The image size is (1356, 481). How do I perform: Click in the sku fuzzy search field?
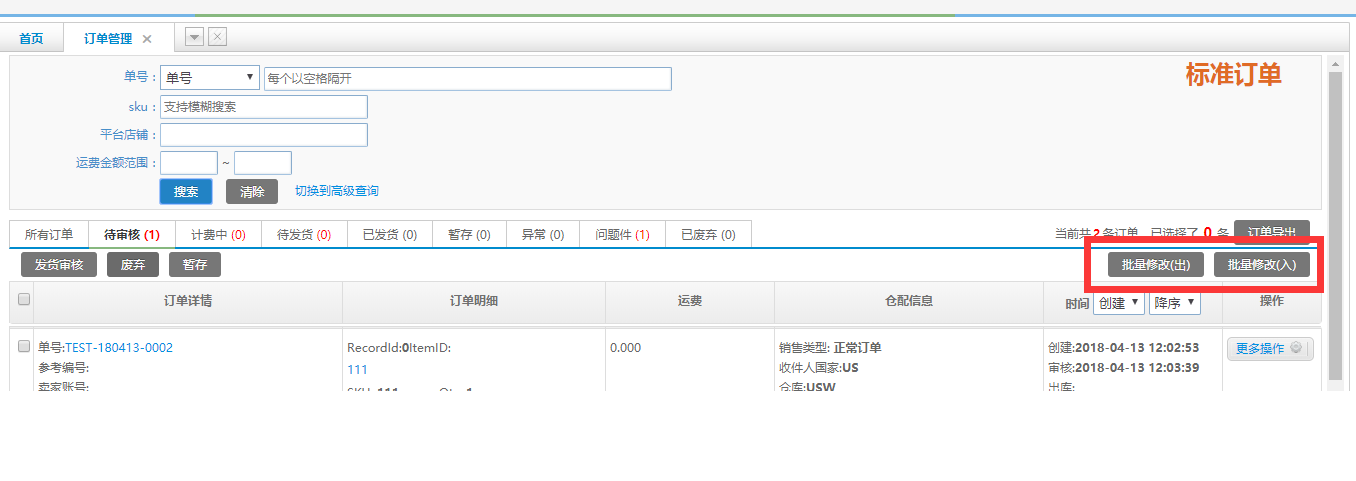pos(264,107)
